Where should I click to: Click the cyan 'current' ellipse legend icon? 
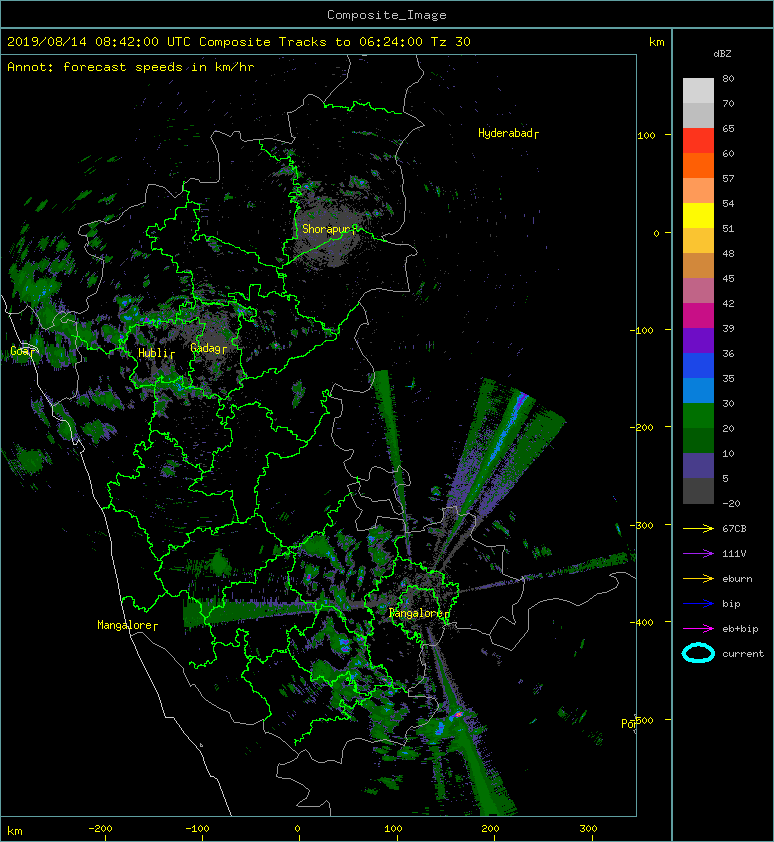pos(698,653)
